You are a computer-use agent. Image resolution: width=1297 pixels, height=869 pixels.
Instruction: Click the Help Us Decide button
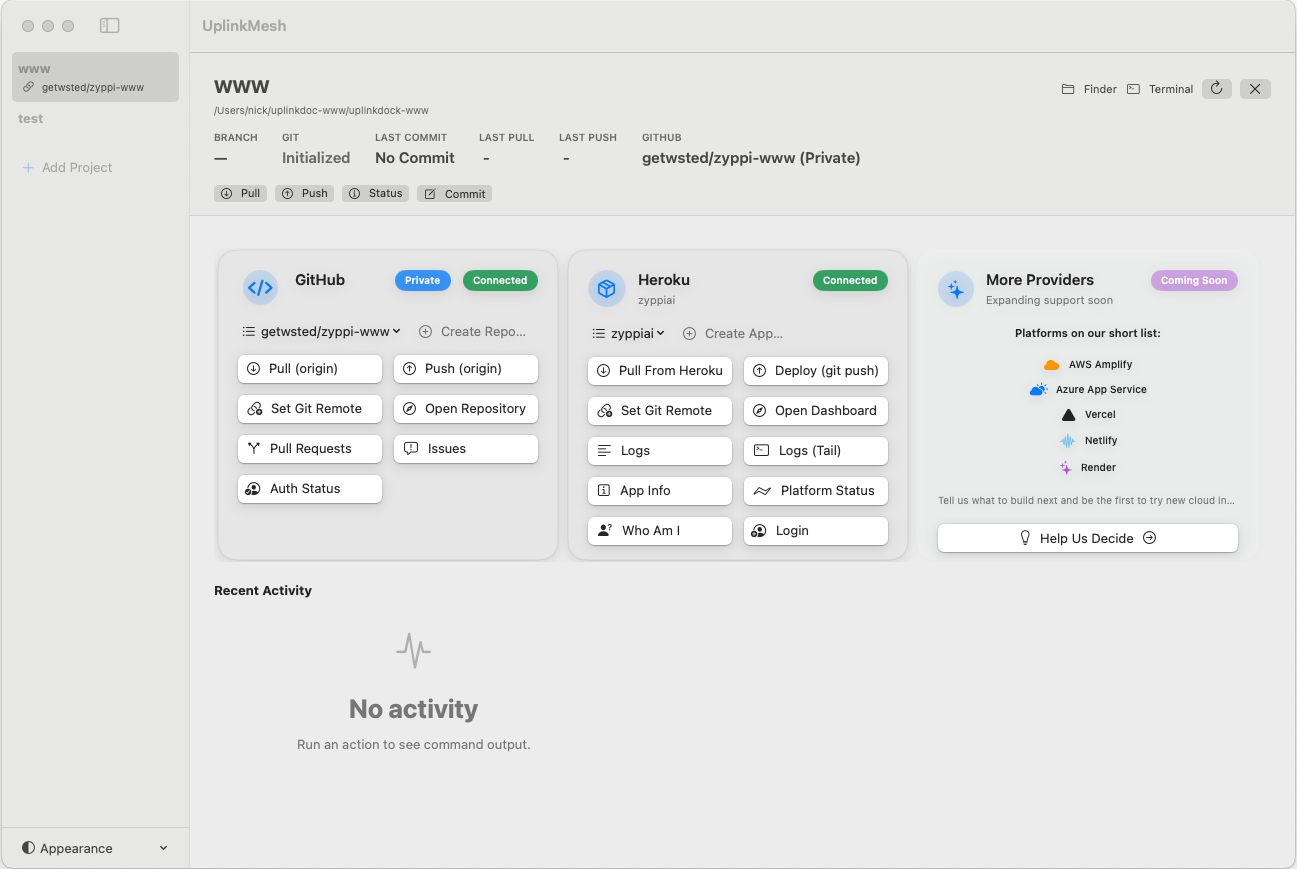tap(1087, 537)
